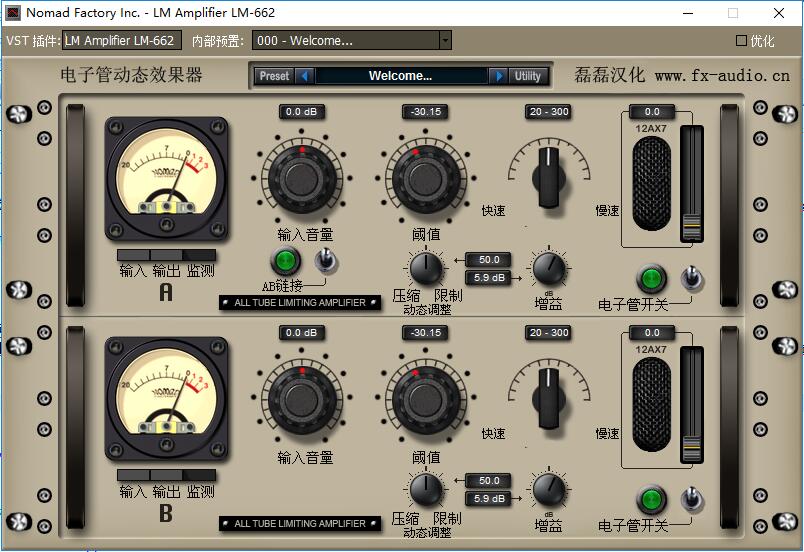Enable the 优化 checkbox
Image resolution: width=804 pixels, height=552 pixels.
pos(741,40)
